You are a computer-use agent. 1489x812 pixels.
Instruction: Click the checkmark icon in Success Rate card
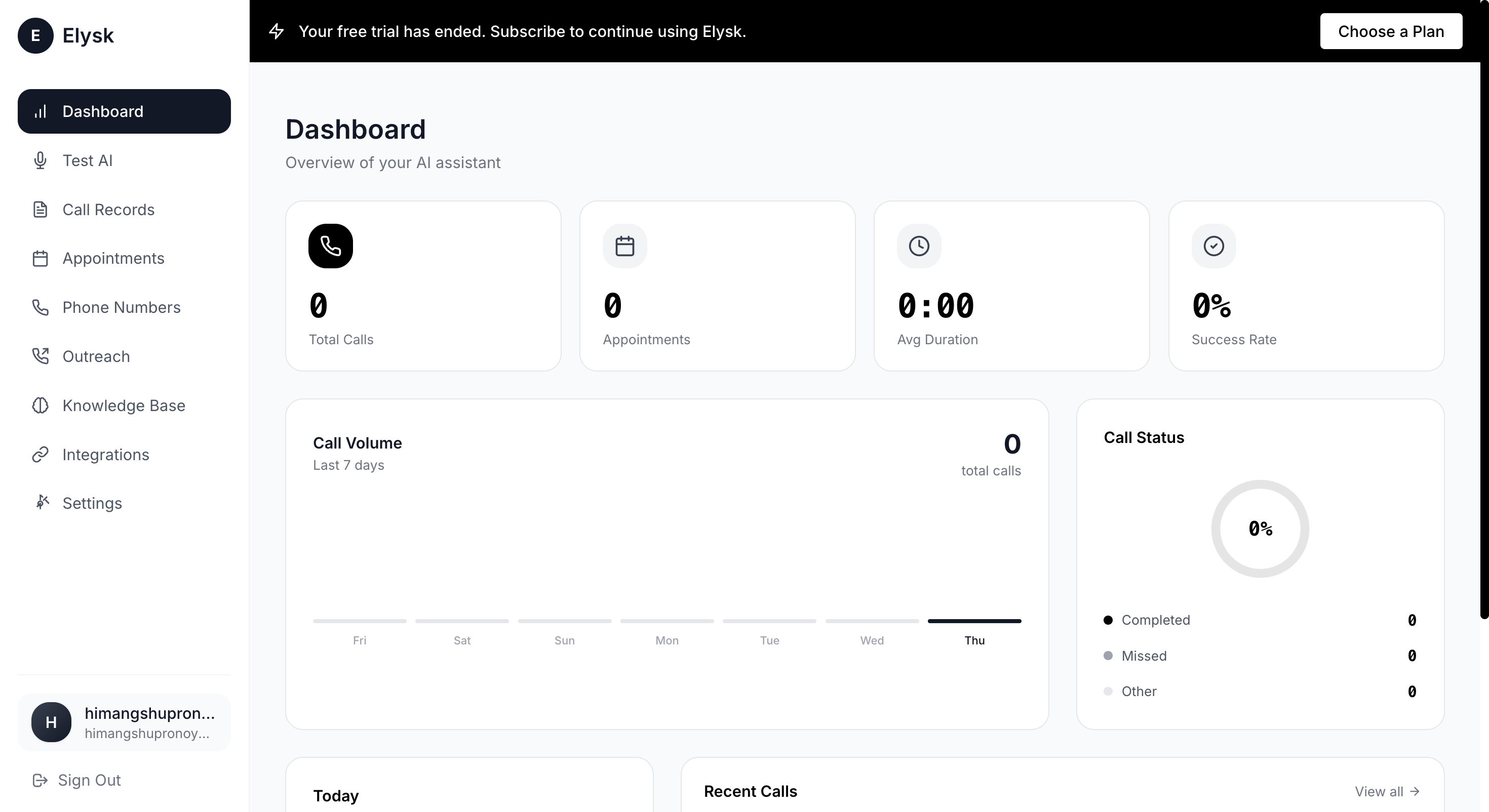(1213, 246)
